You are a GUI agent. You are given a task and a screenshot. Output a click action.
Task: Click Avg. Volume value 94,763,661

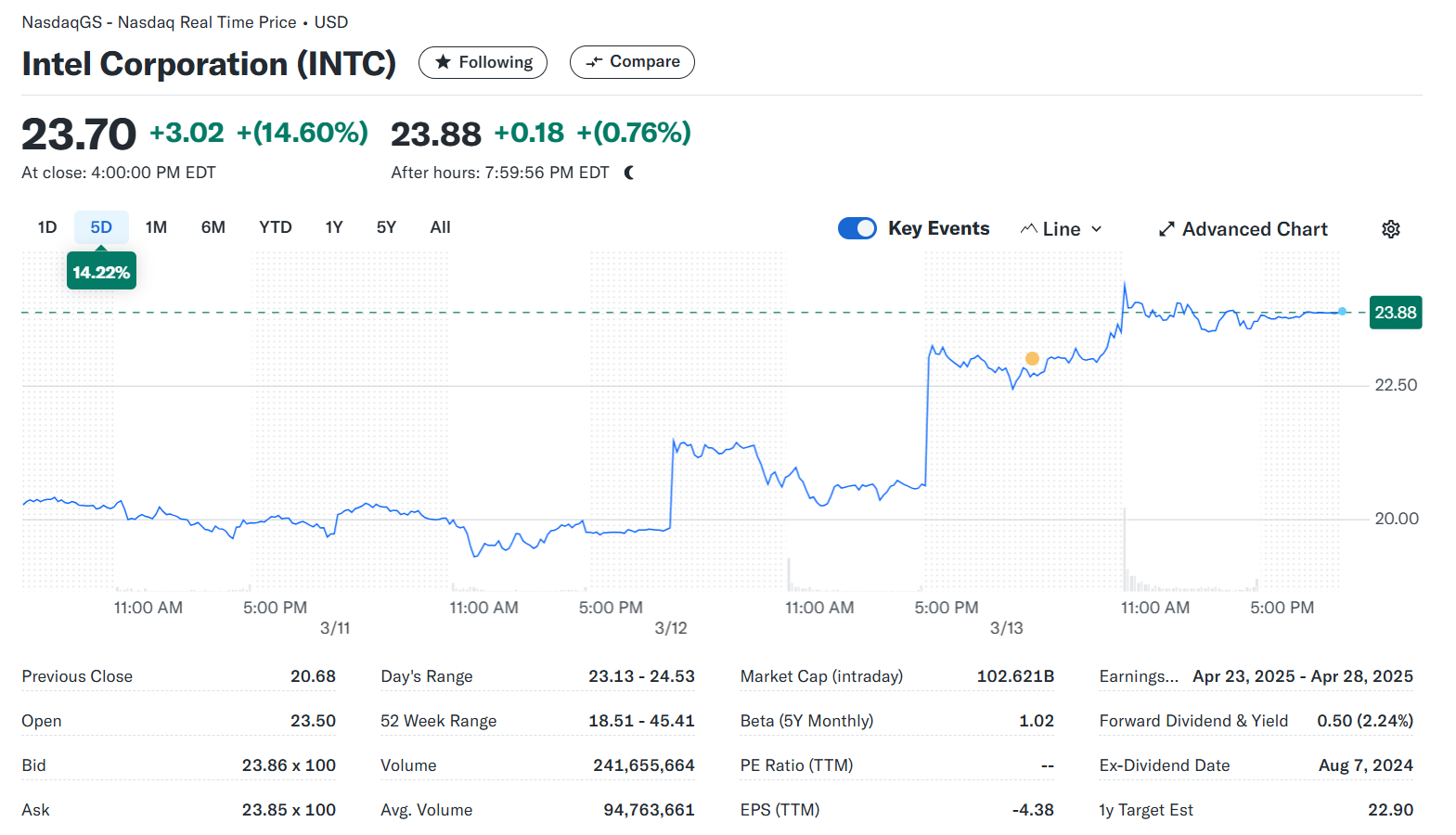coord(649,810)
